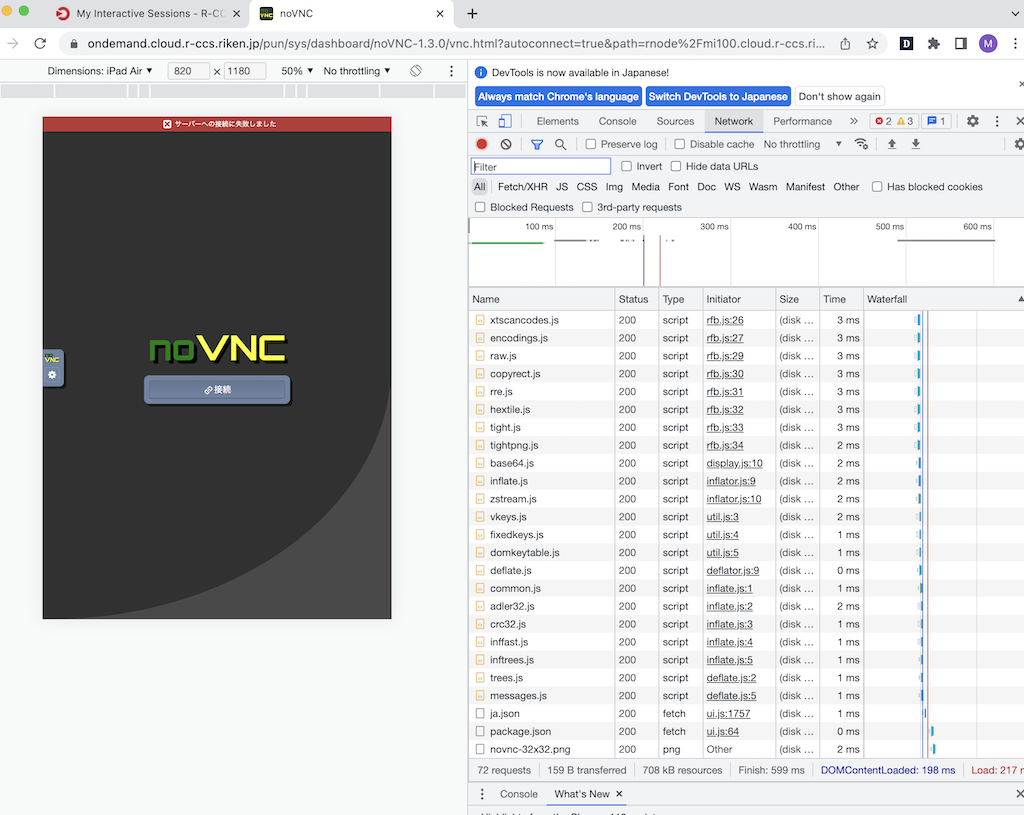Export HAR file with download arrow

coord(916,144)
